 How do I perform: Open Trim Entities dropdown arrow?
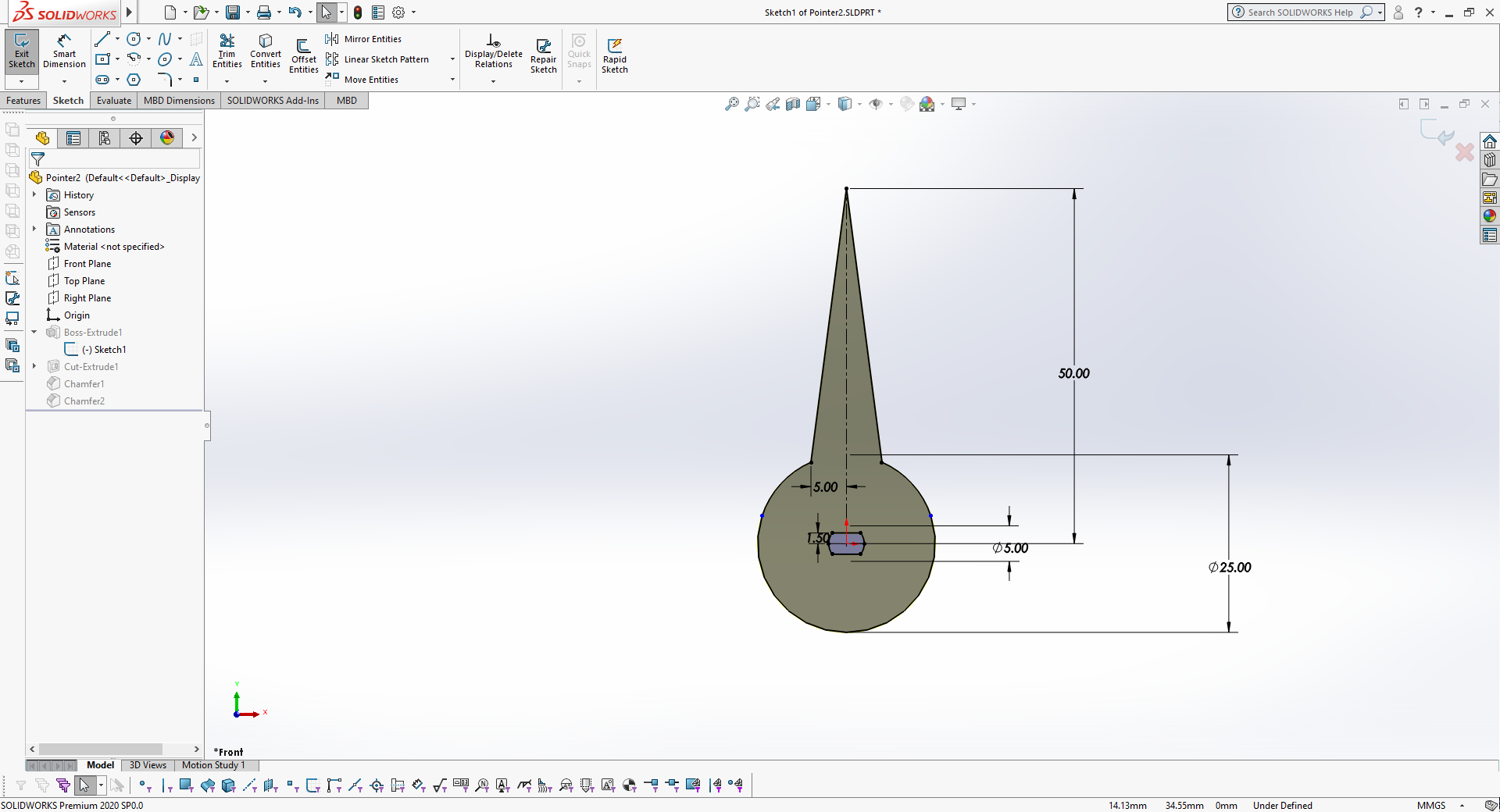coord(227,81)
